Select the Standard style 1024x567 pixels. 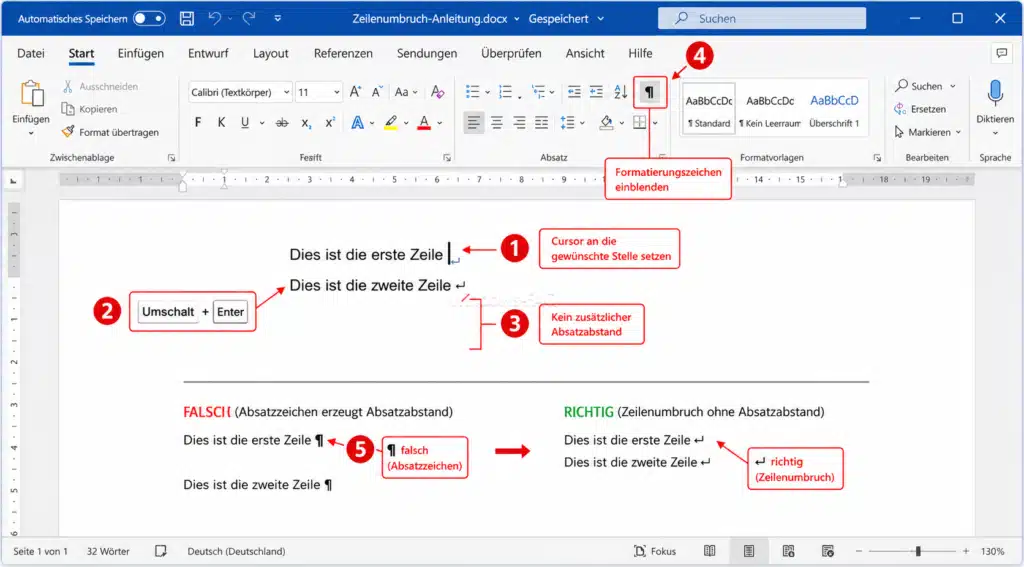pyautogui.click(x=709, y=108)
